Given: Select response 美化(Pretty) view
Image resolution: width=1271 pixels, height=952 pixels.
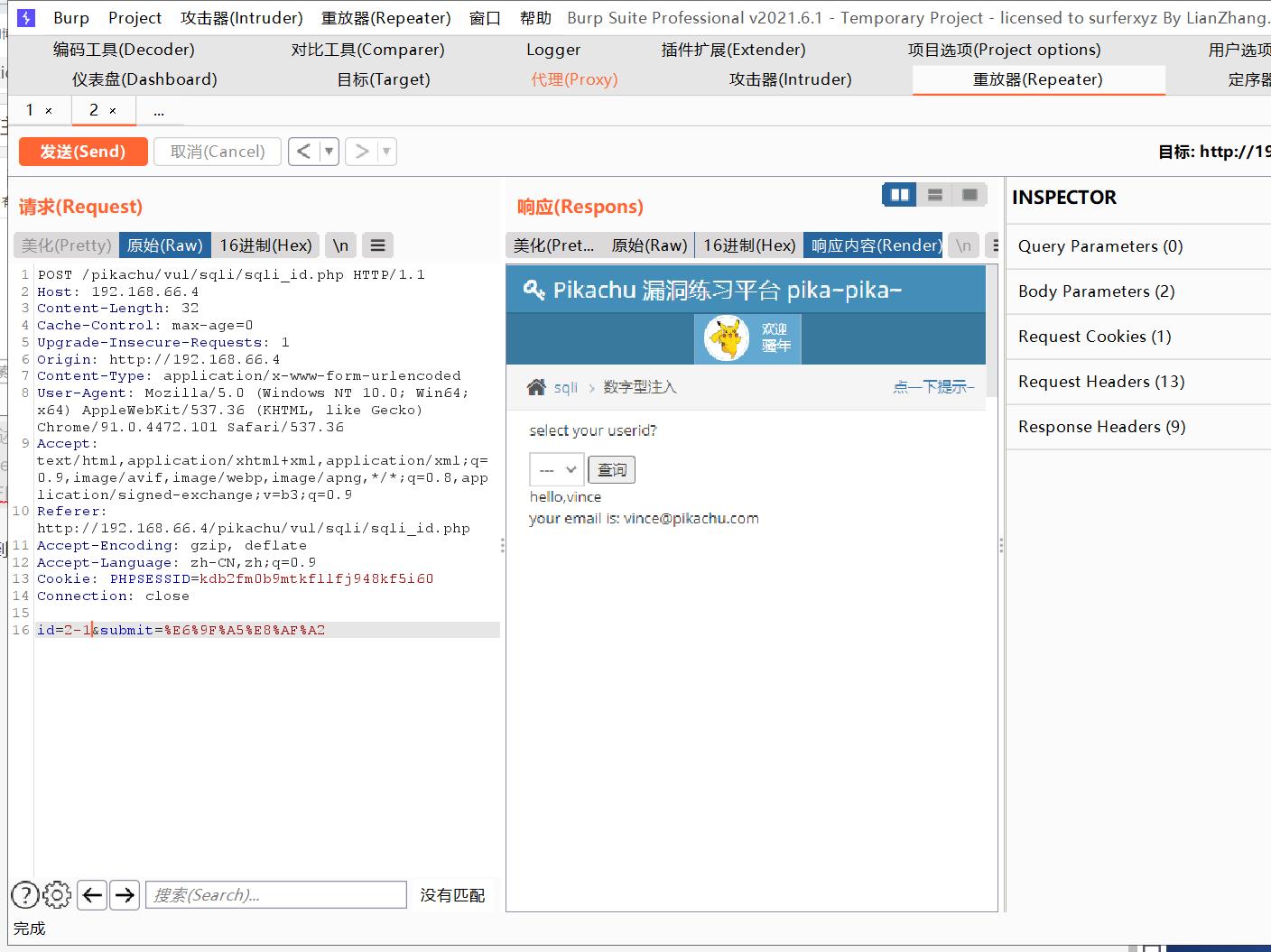Looking at the screenshot, I should coord(554,245).
